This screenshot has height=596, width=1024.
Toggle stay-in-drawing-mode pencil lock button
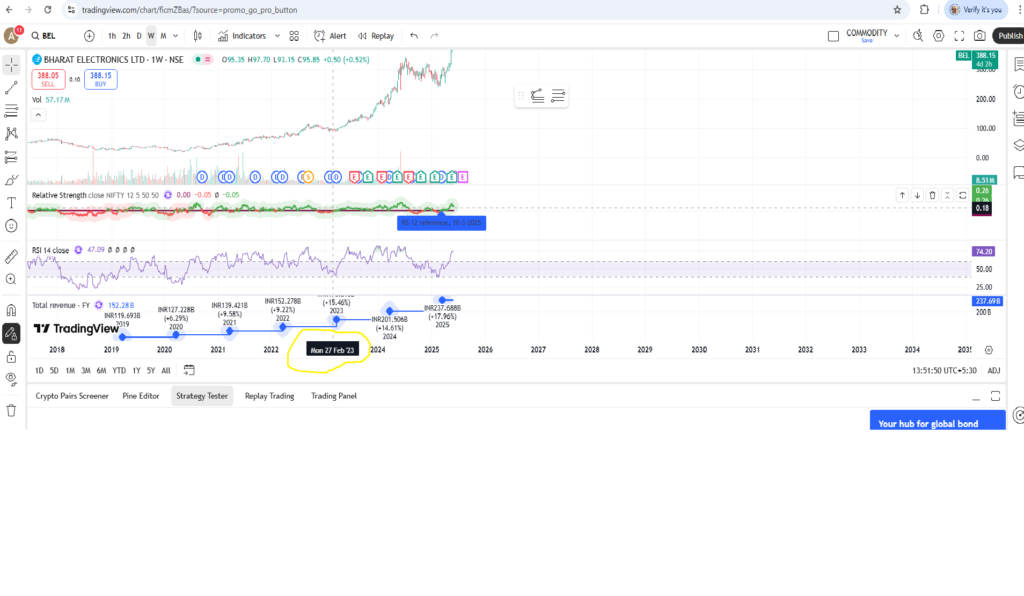[x=11, y=334]
